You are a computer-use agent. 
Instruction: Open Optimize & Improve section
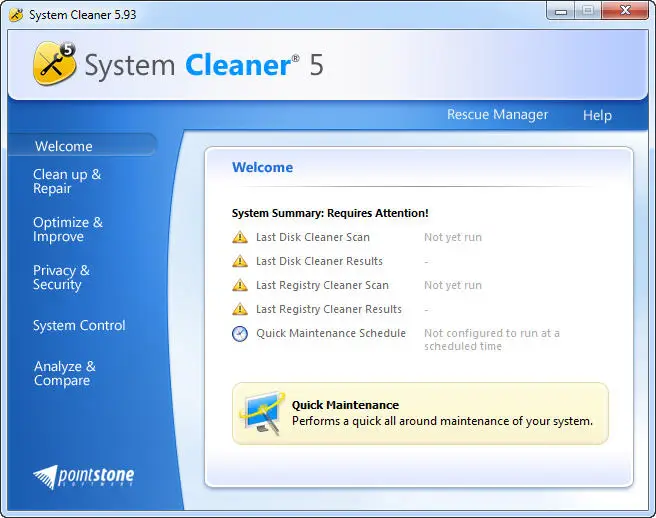pyautogui.click(x=68, y=229)
